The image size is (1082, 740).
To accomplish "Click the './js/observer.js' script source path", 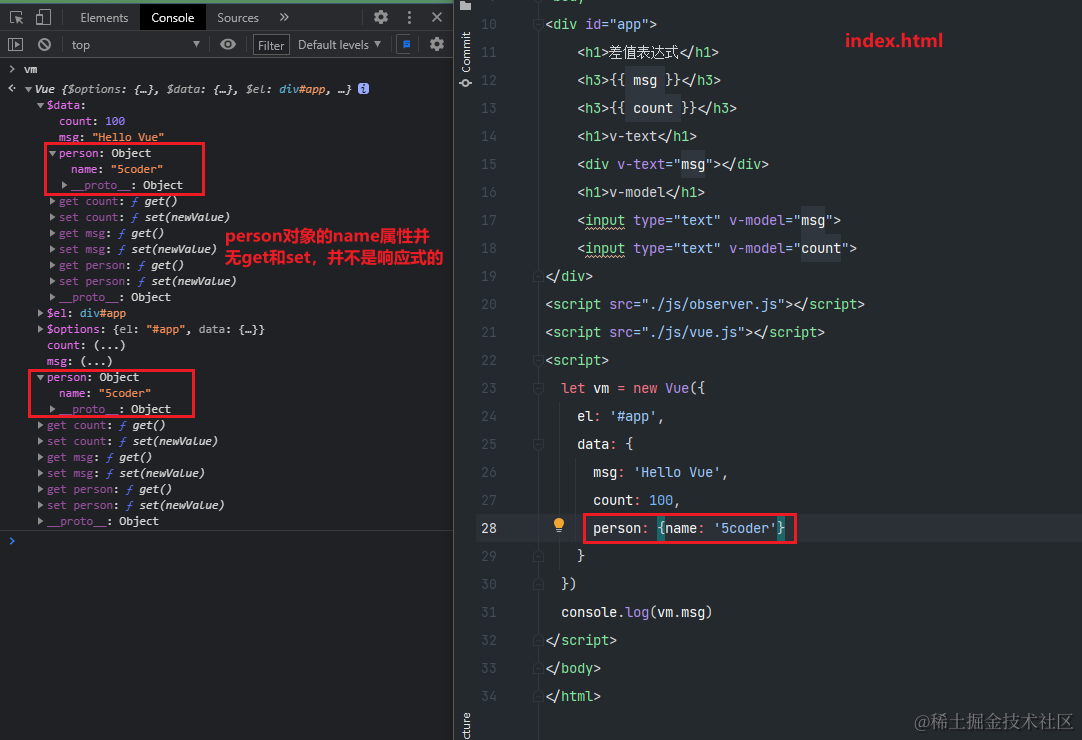I will 714,304.
